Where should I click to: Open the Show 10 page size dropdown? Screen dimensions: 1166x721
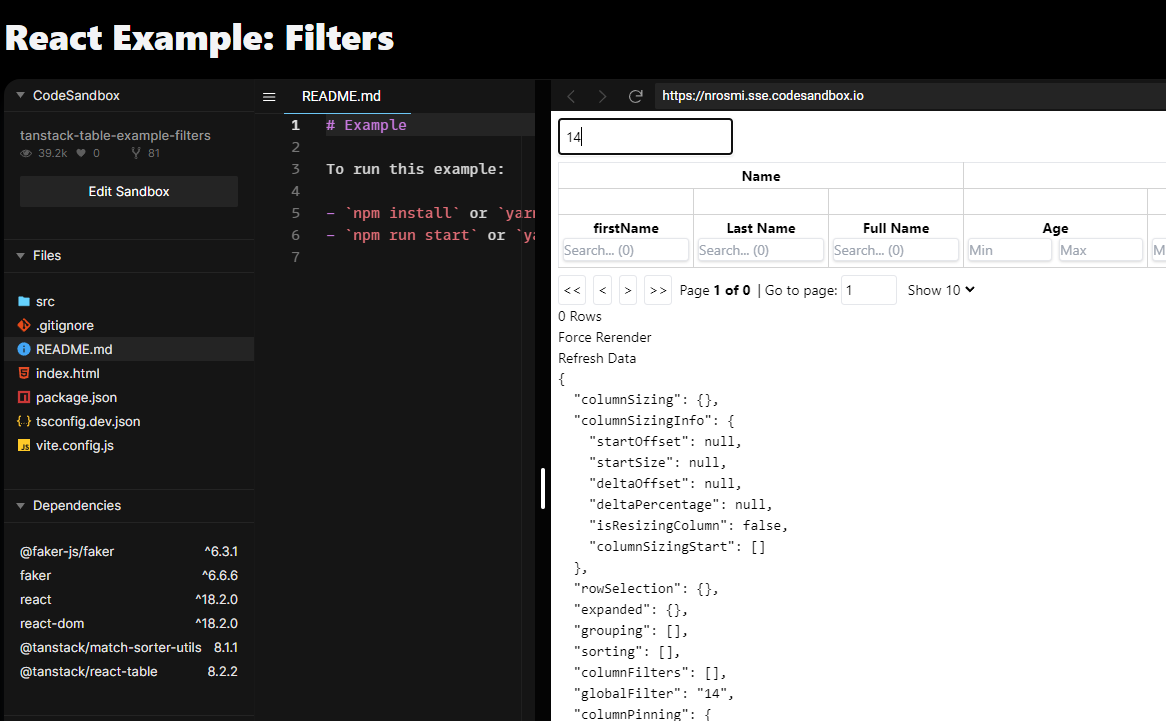coord(940,290)
